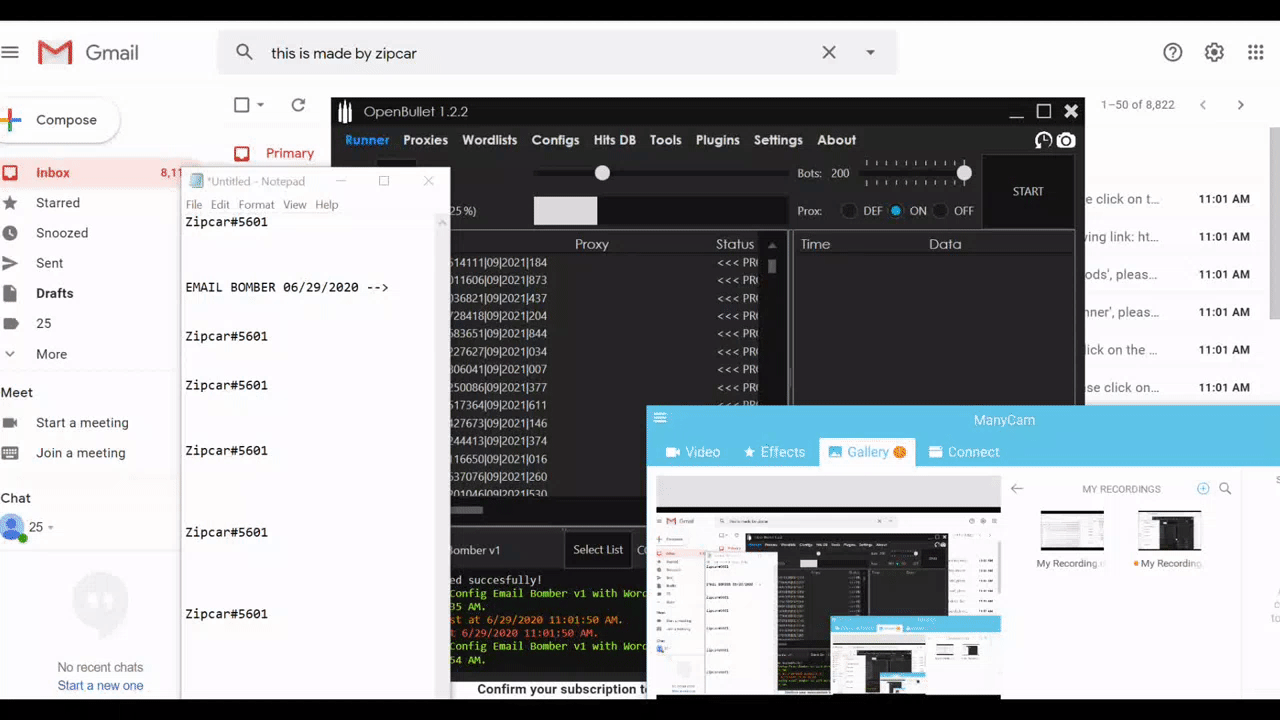Click the OpenBullet proxy list vertical scrollbar
1280x720 pixels.
pos(772,266)
